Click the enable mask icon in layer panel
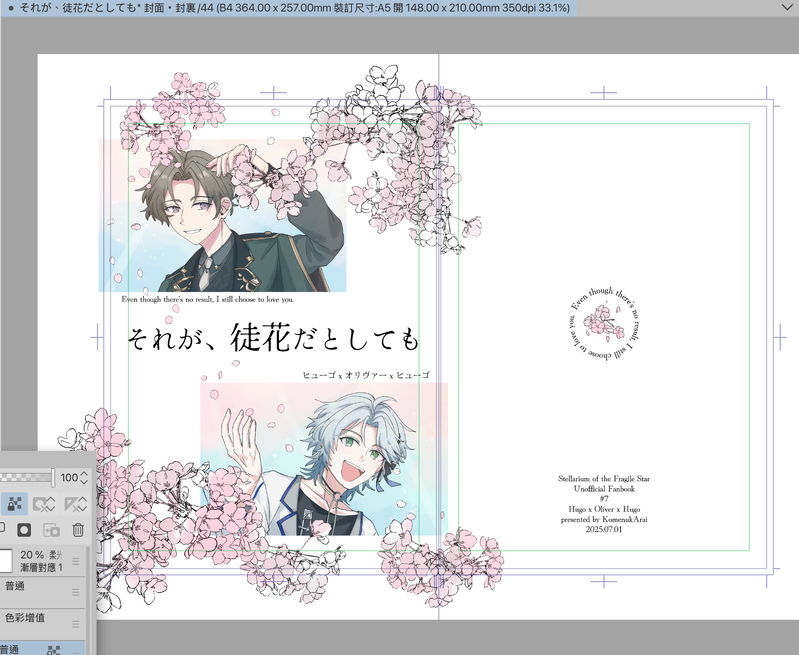Screen dimensions: 799x655 (x=40, y=504)
